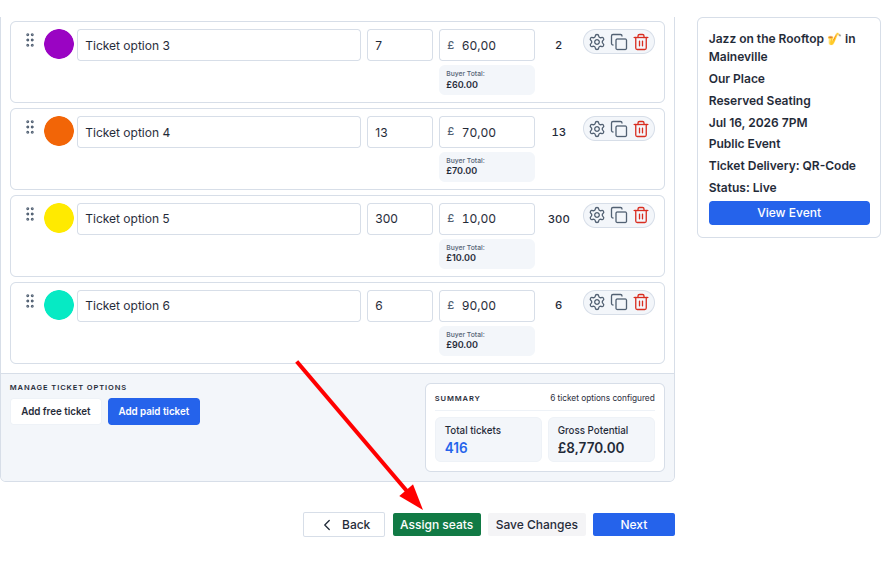Delete Ticket option 5 with trash icon
Screen dimensions: 887x575
(x=641, y=216)
